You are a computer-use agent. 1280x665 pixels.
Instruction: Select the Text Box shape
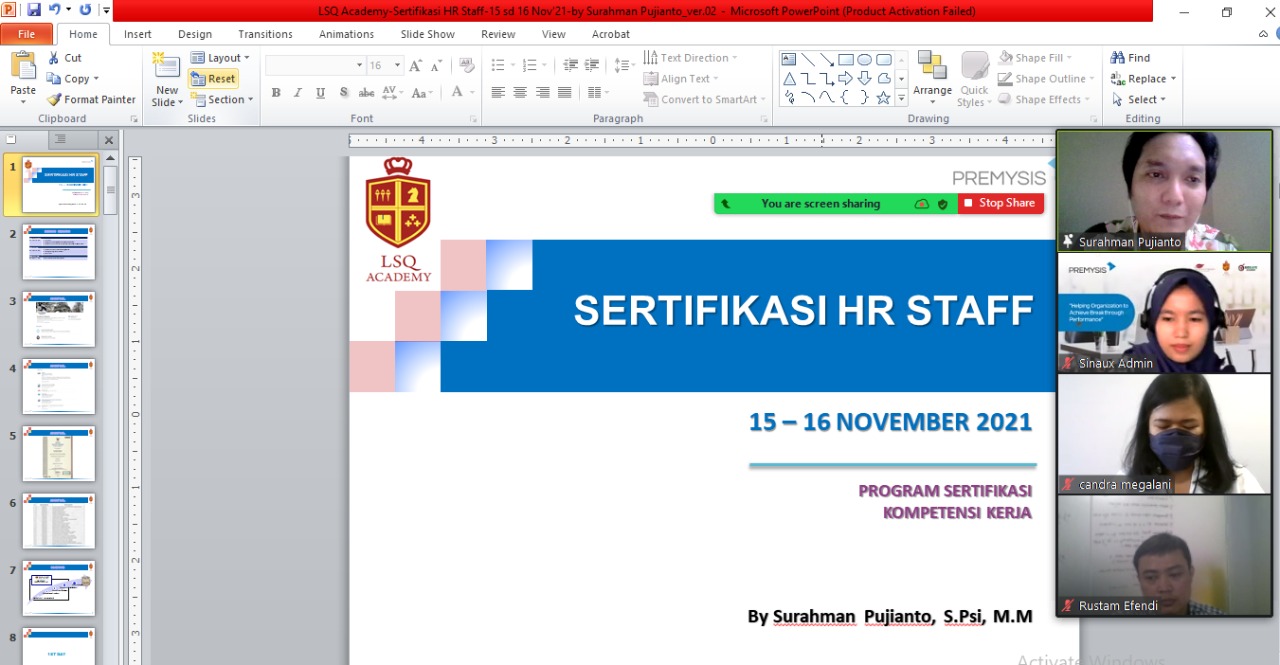coord(788,59)
